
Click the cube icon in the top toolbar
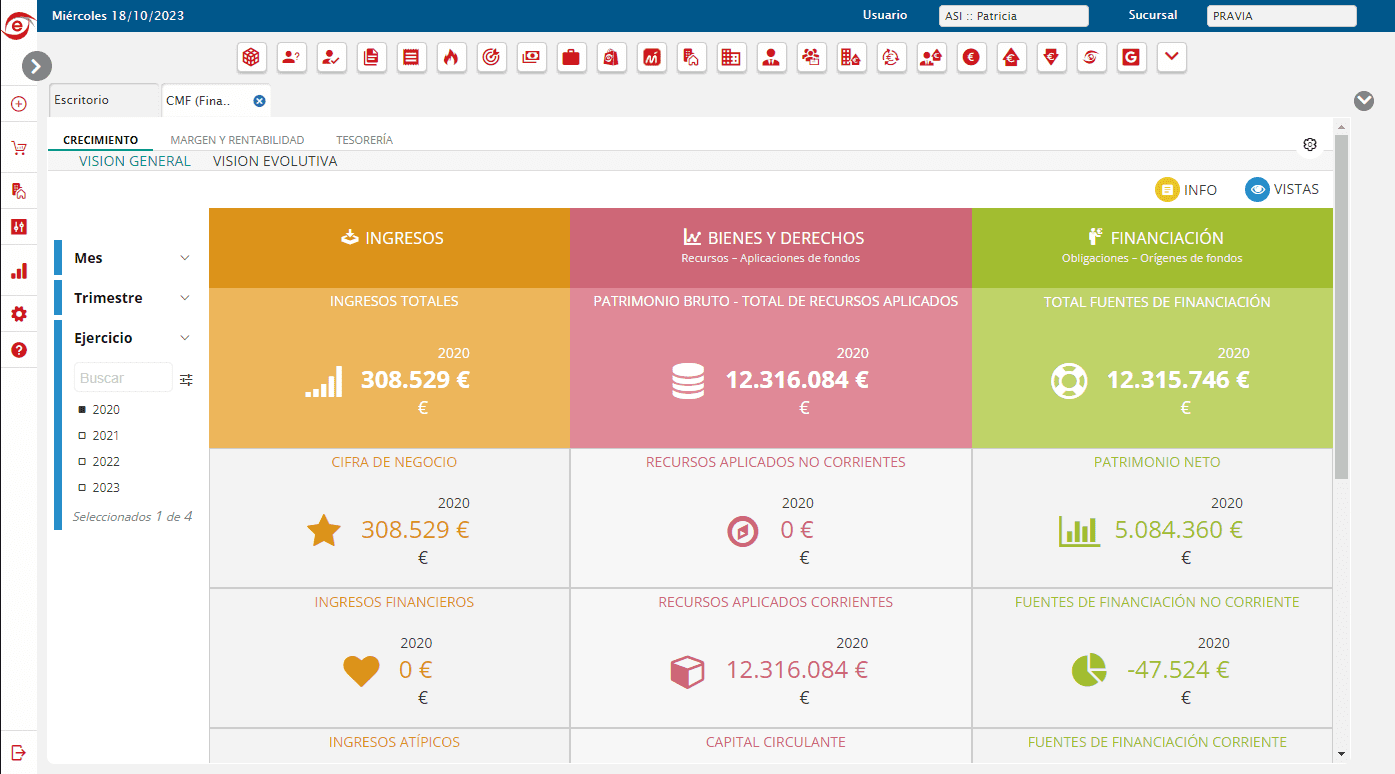click(251, 58)
